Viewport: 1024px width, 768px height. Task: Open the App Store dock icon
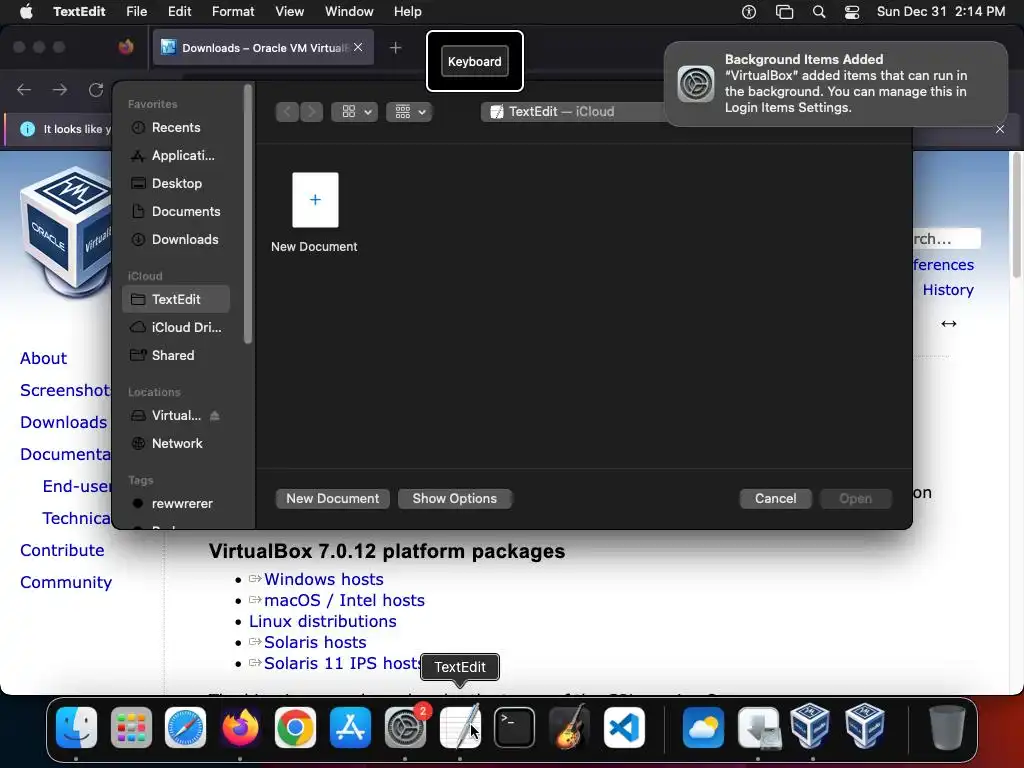point(350,727)
